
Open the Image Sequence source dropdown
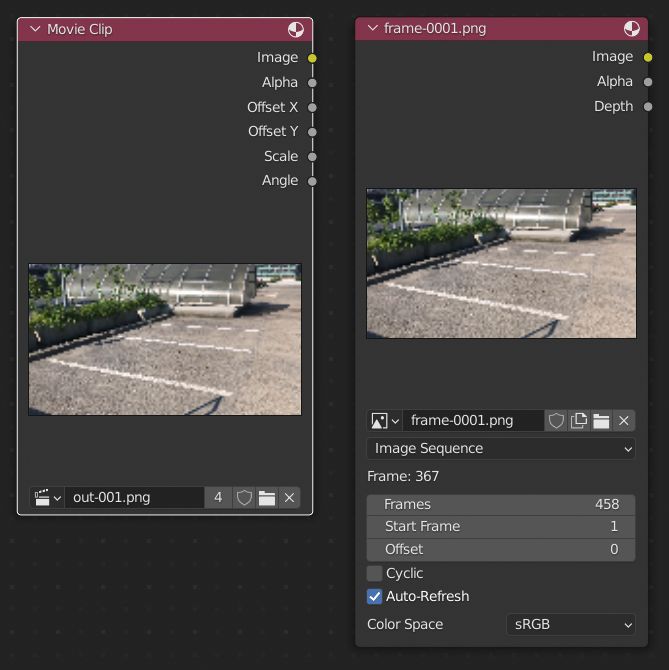coord(501,449)
